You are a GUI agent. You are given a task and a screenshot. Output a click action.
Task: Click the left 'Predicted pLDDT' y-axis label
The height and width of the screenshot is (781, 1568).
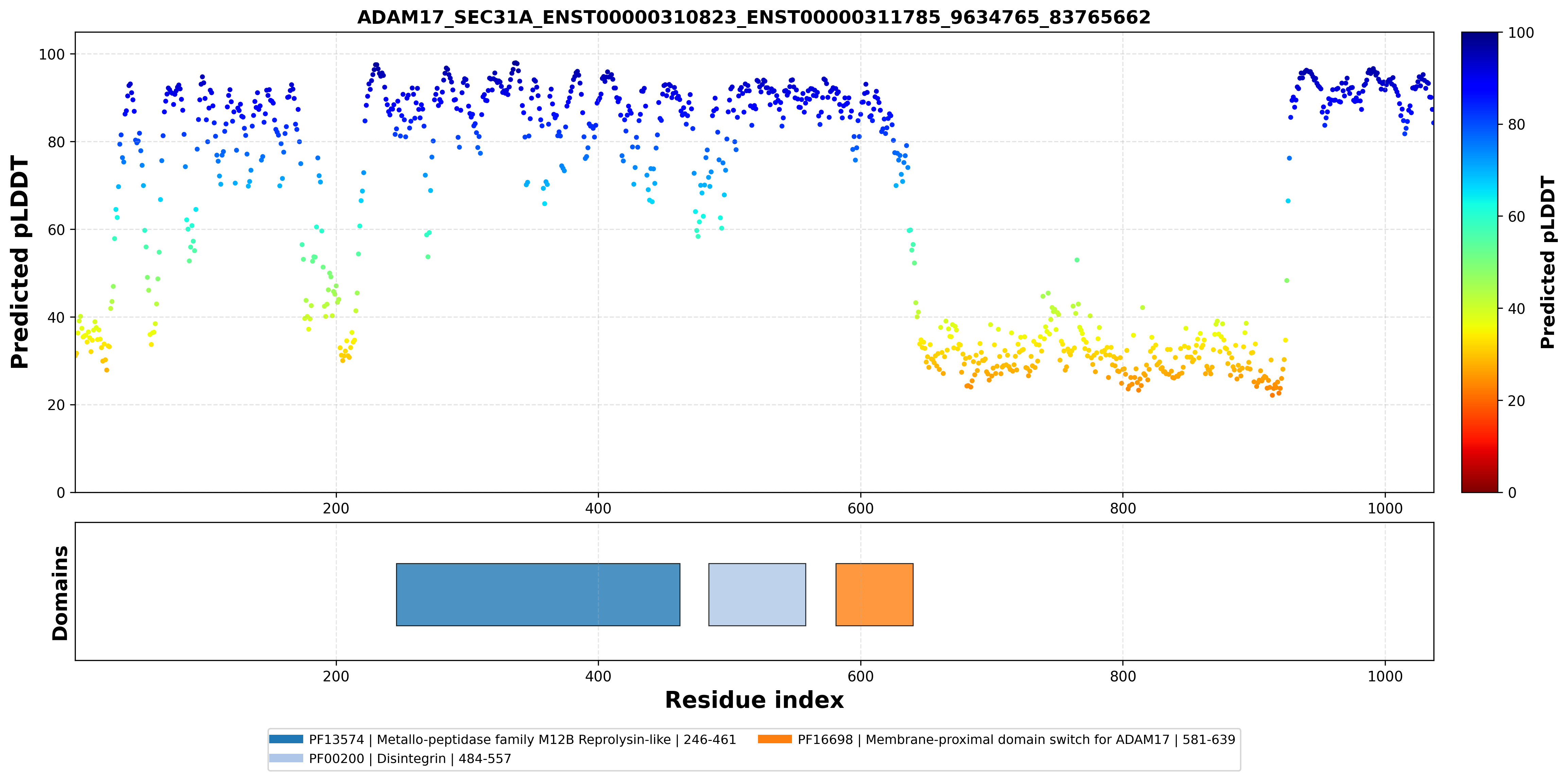click(19, 262)
